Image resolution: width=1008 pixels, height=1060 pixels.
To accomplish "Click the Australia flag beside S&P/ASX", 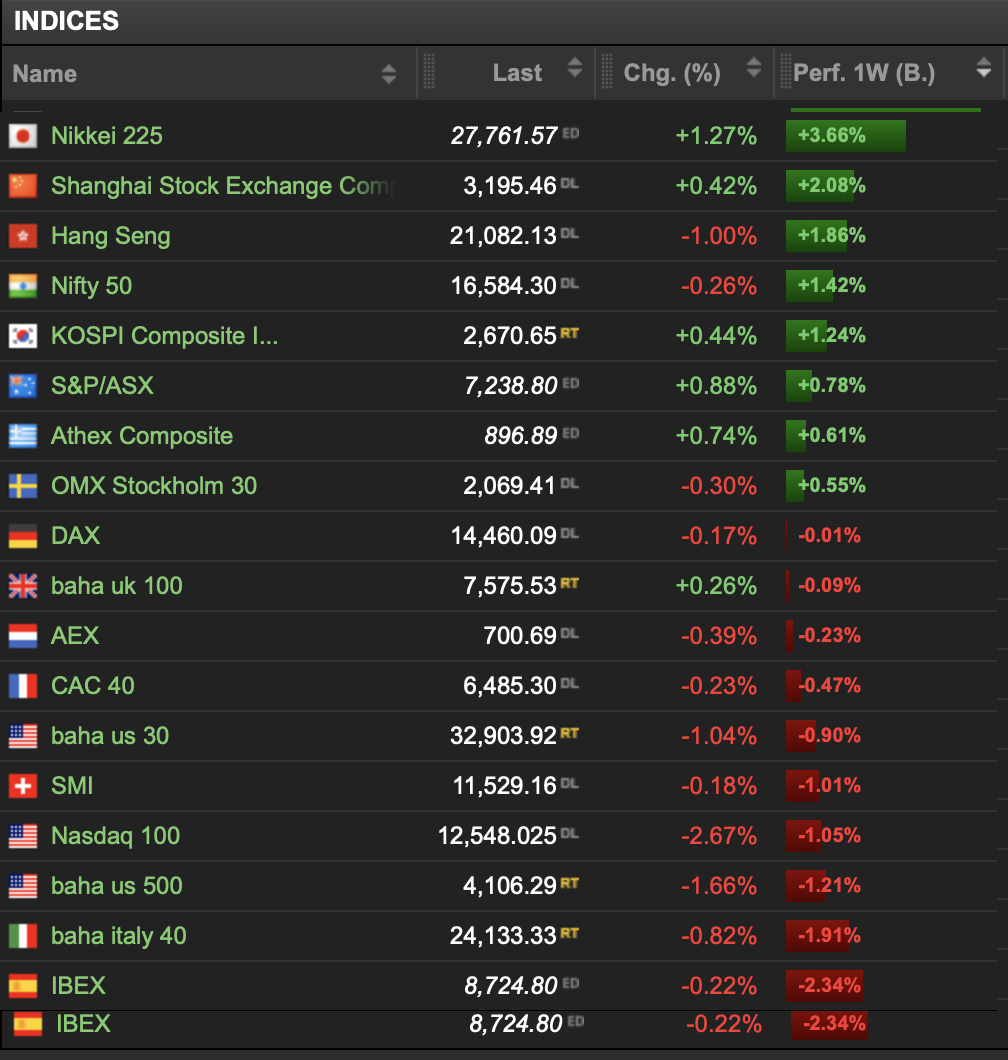I will tap(23, 386).
